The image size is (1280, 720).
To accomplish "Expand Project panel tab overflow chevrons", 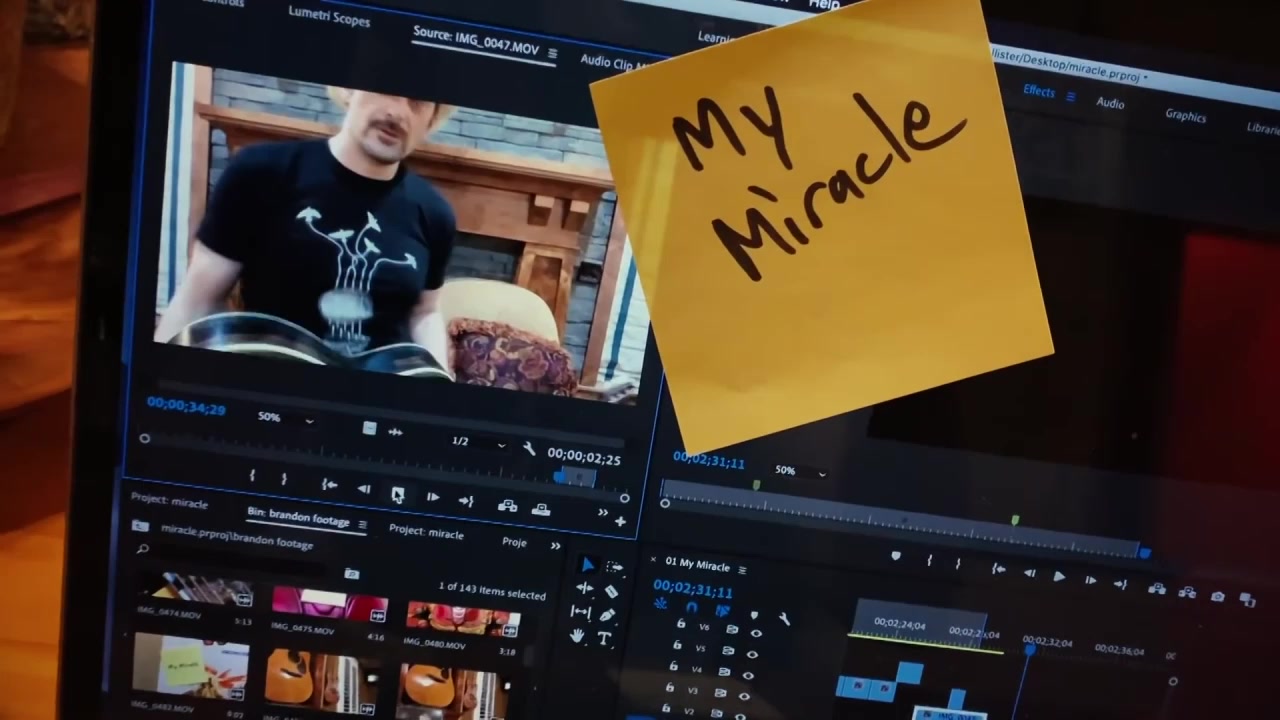I will (x=556, y=546).
